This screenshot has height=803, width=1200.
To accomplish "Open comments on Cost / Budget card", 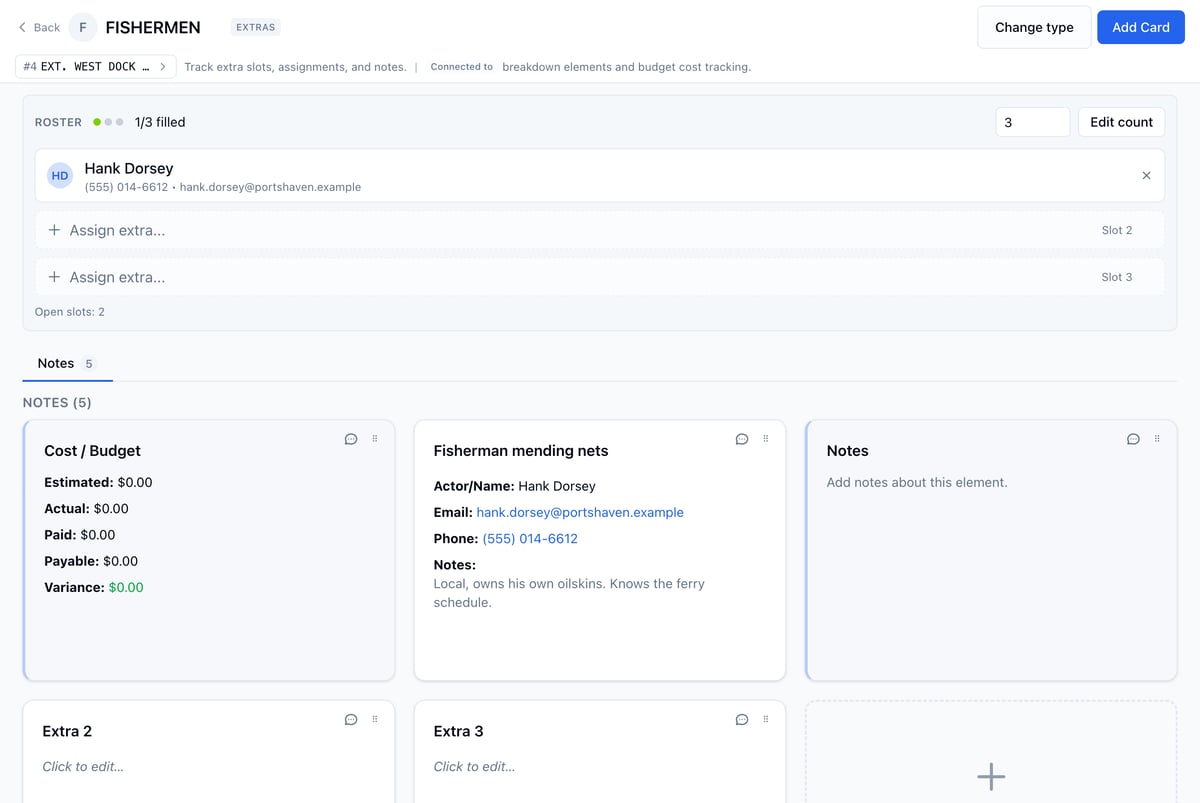I will click(x=351, y=439).
